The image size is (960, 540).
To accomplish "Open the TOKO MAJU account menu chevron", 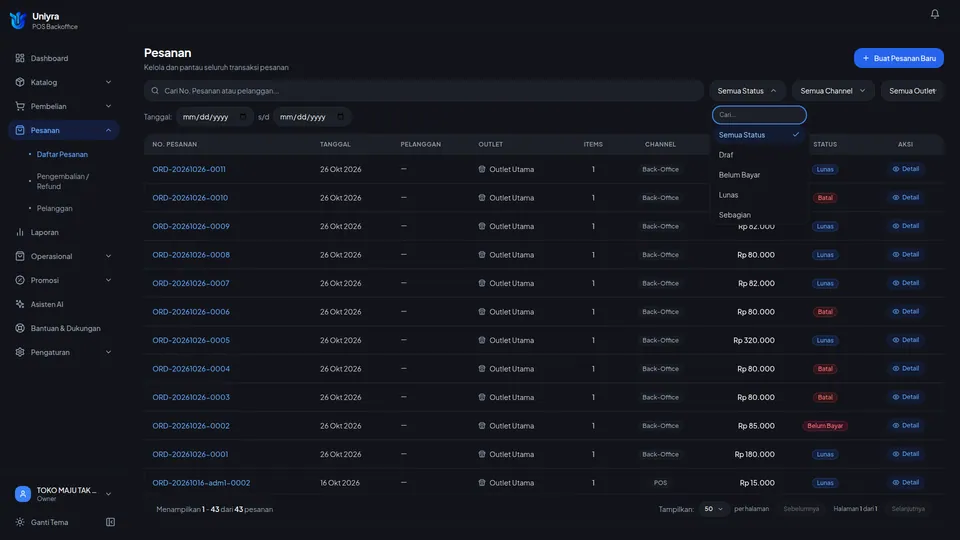I will pyautogui.click(x=108, y=494).
